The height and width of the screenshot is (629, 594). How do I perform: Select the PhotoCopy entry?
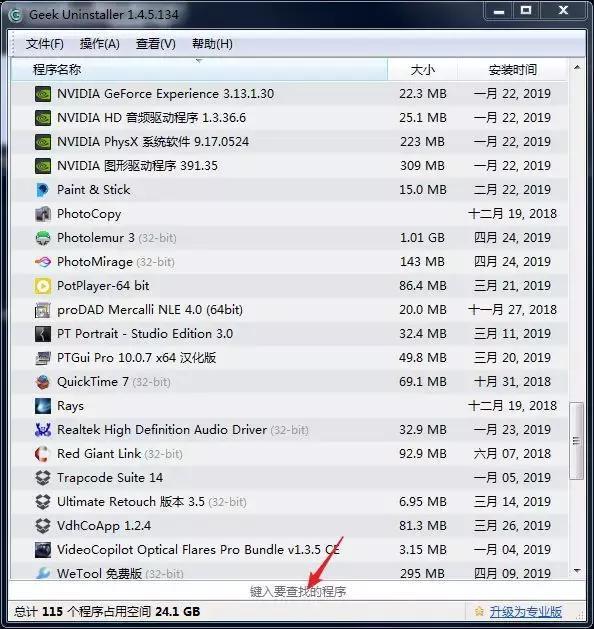(289, 214)
